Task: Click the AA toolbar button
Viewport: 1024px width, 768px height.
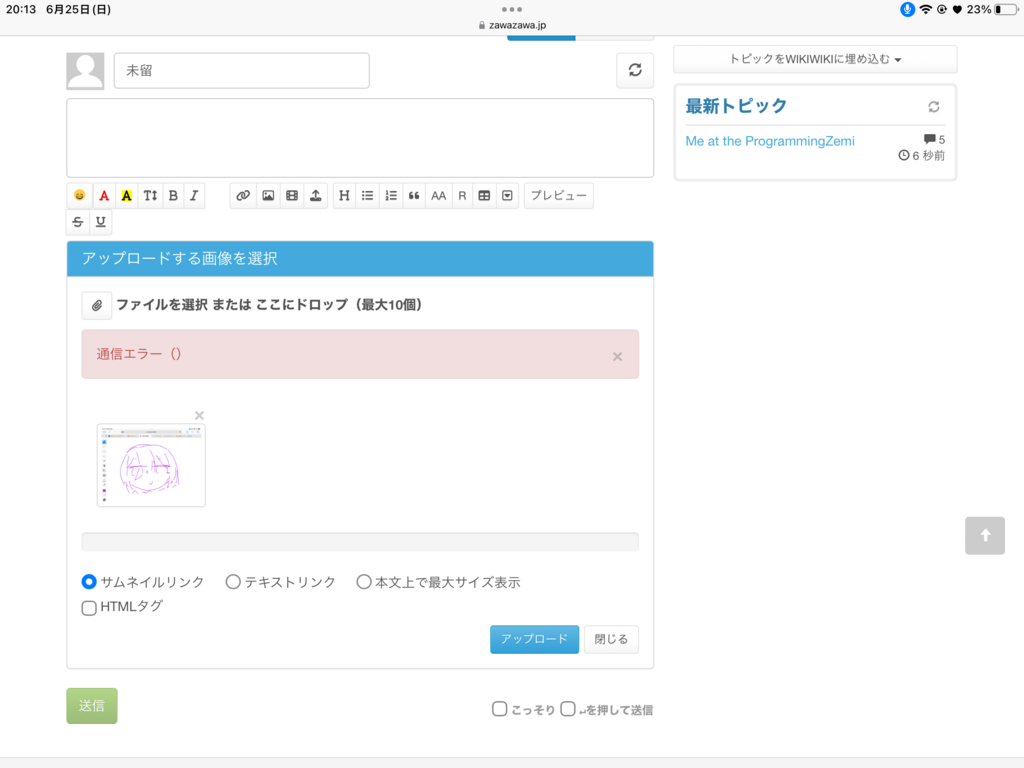Action: (438, 195)
